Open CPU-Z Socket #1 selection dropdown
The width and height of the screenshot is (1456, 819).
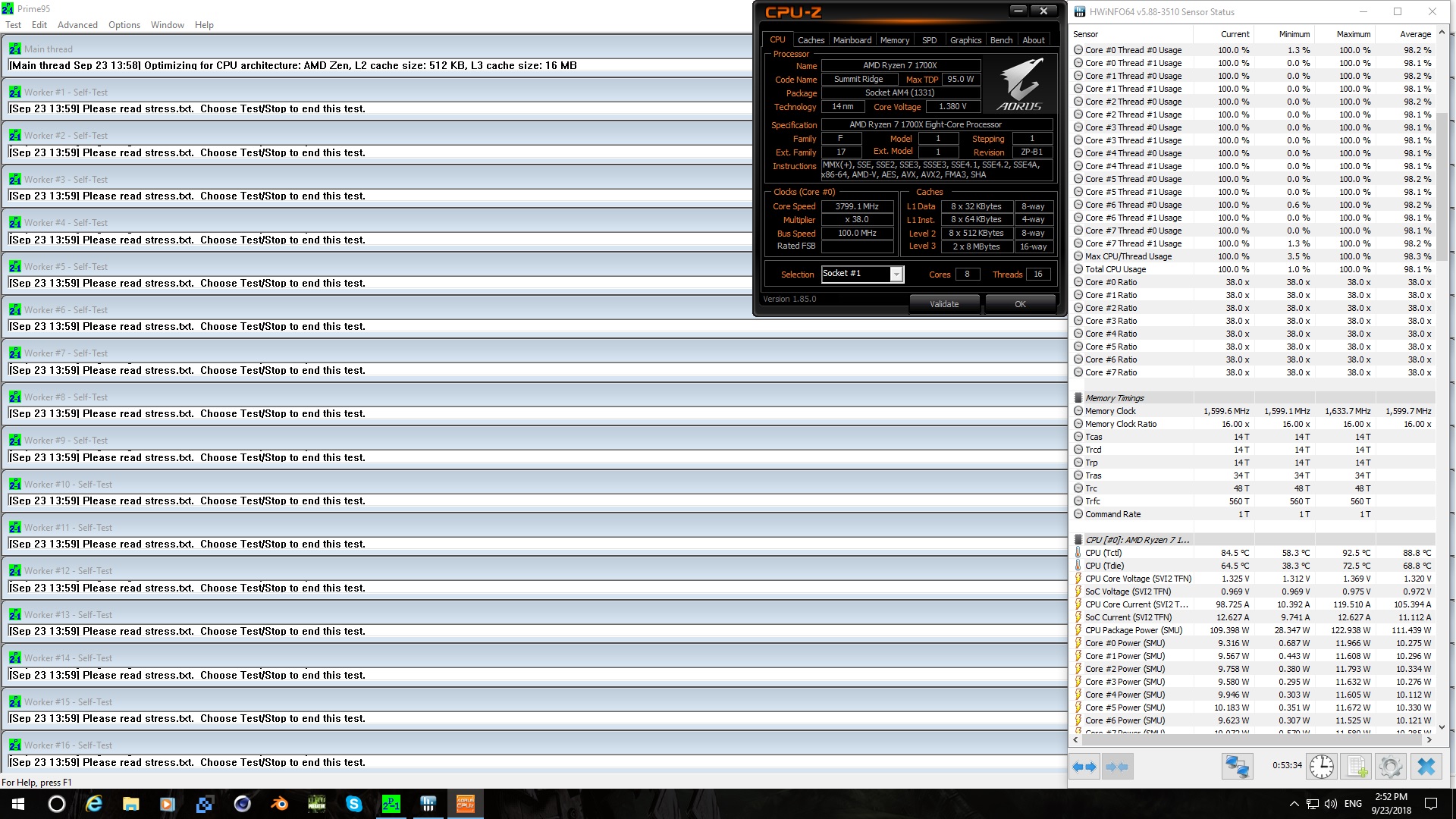pyautogui.click(x=896, y=274)
